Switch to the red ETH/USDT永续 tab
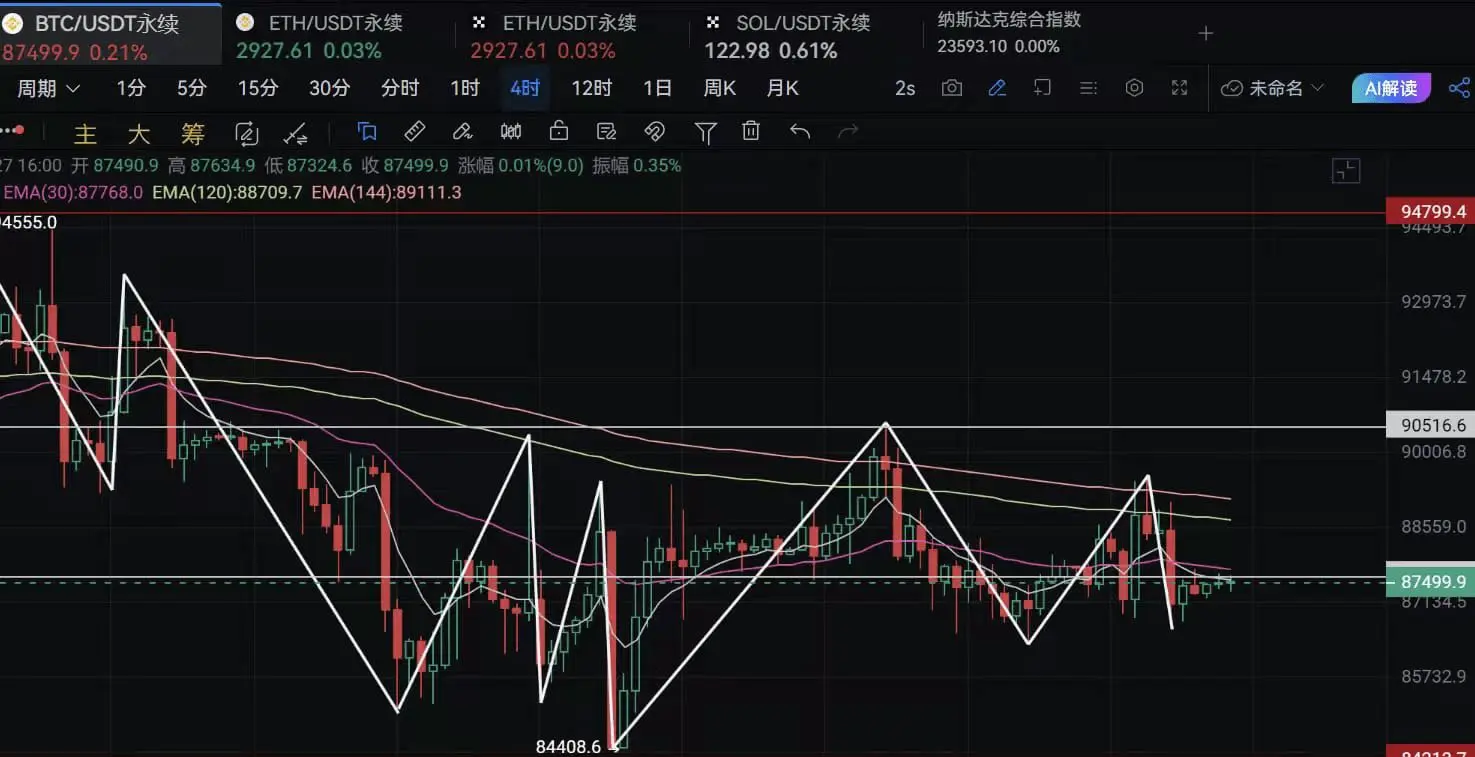This screenshot has width=1475, height=757. click(553, 36)
